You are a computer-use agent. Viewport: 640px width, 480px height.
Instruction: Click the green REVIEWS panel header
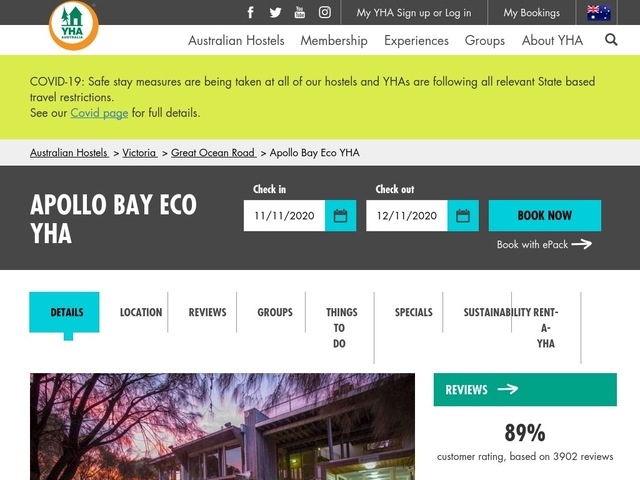525,389
